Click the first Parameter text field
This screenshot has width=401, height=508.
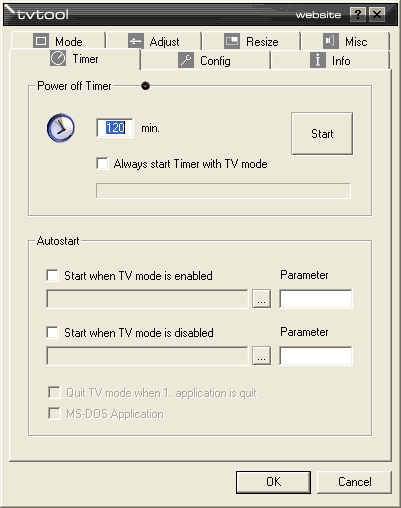[x=316, y=299]
